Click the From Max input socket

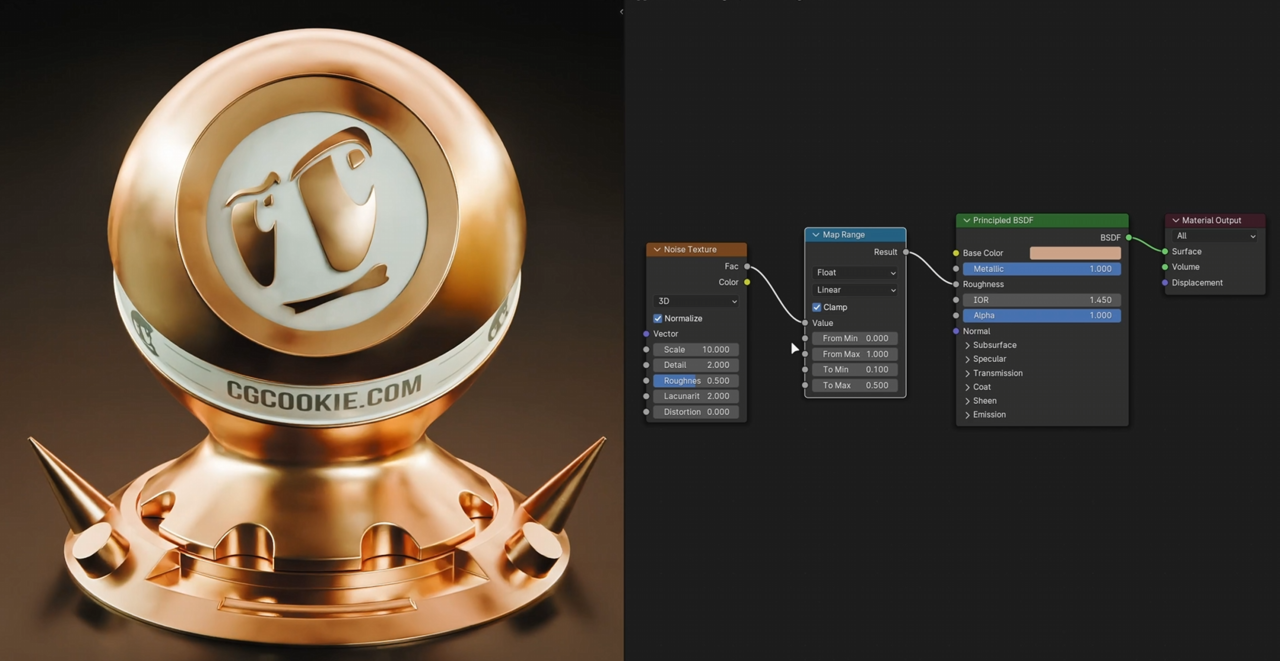pos(805,354)
